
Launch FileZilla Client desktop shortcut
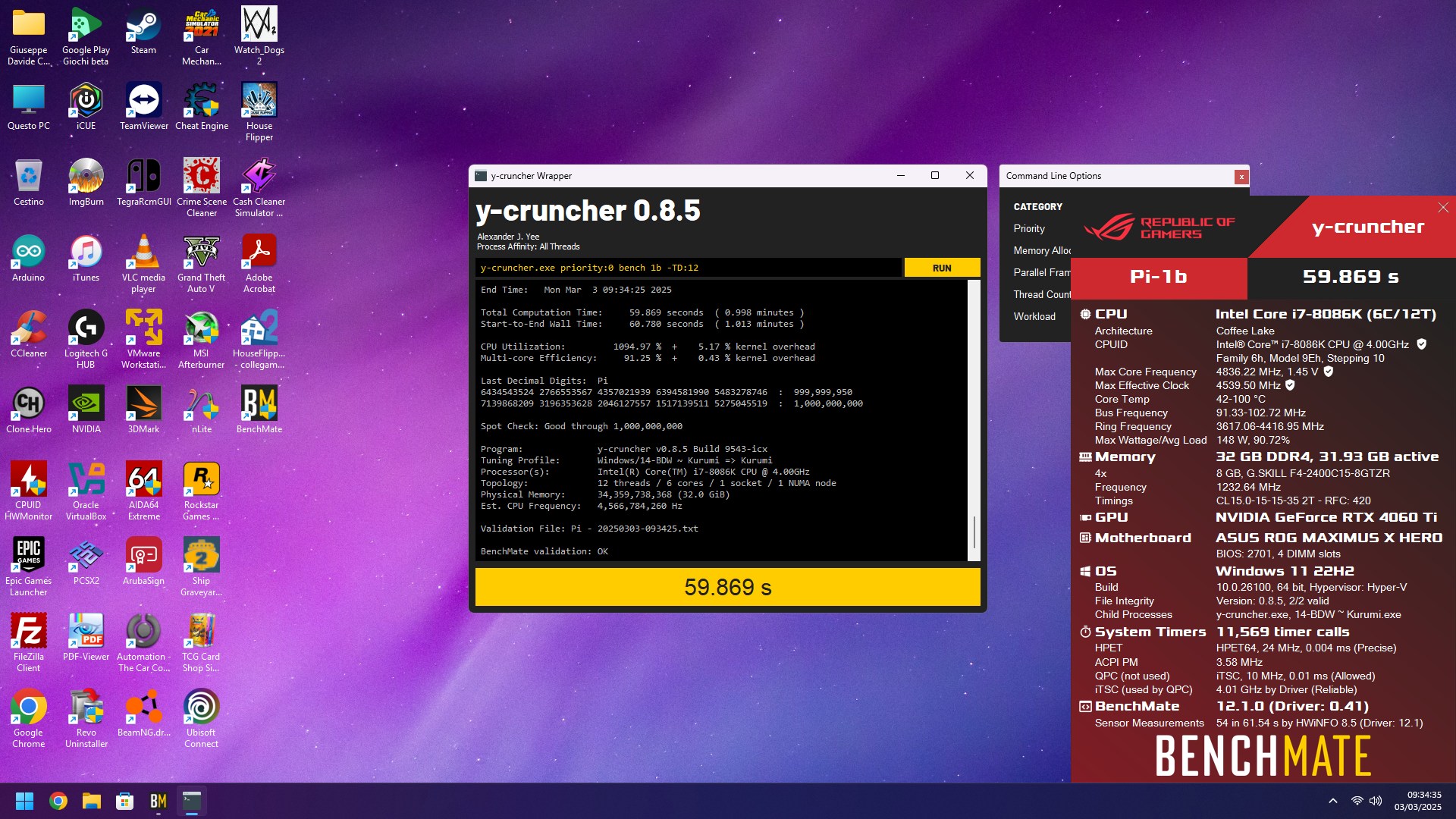pos(29,643)
